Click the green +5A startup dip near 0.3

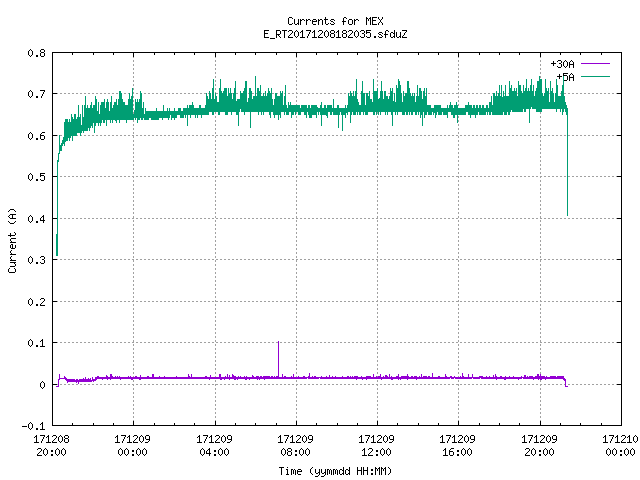[x=57, y=245]
